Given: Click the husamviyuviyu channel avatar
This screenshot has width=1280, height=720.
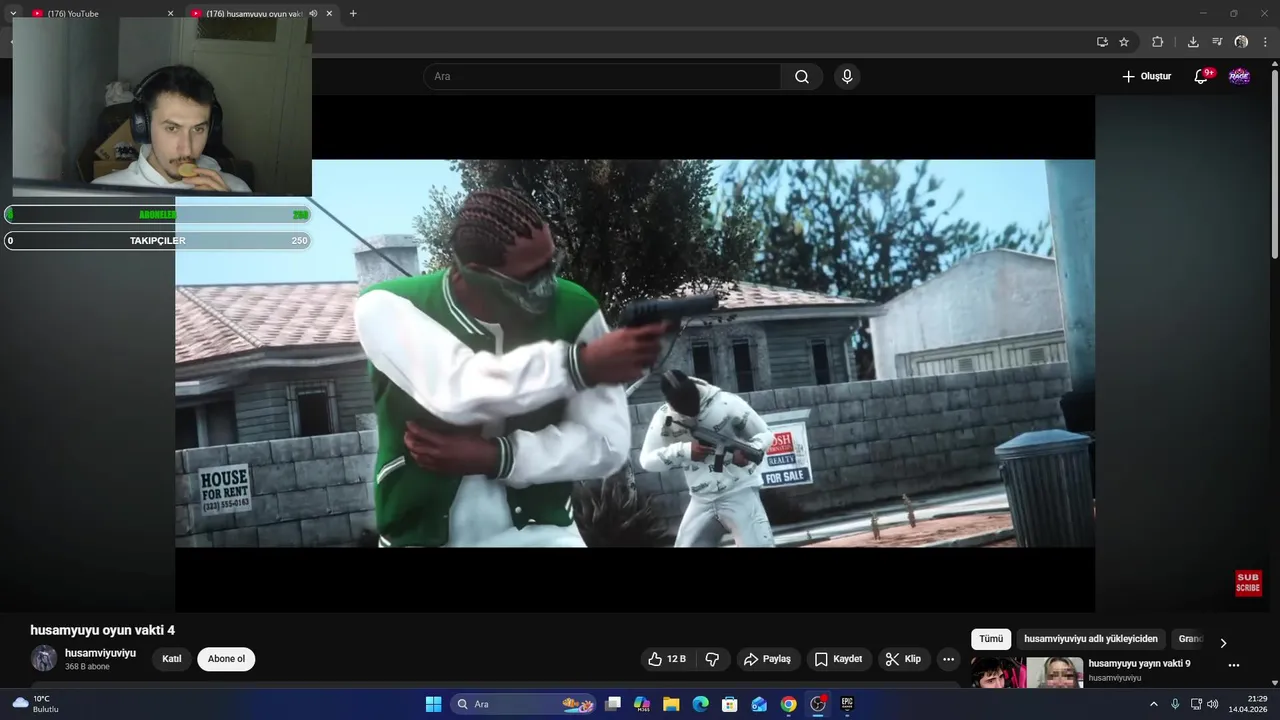Looking at the screenshot, I should click(x=43, y=658).
